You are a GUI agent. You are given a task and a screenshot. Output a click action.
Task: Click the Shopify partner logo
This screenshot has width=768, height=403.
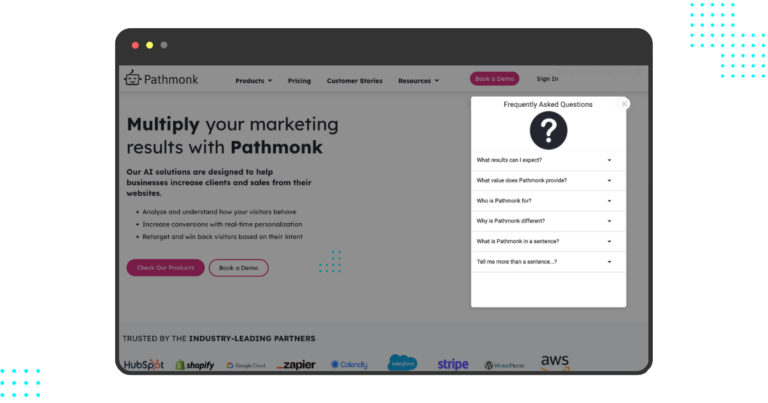[x=195, y=365]
